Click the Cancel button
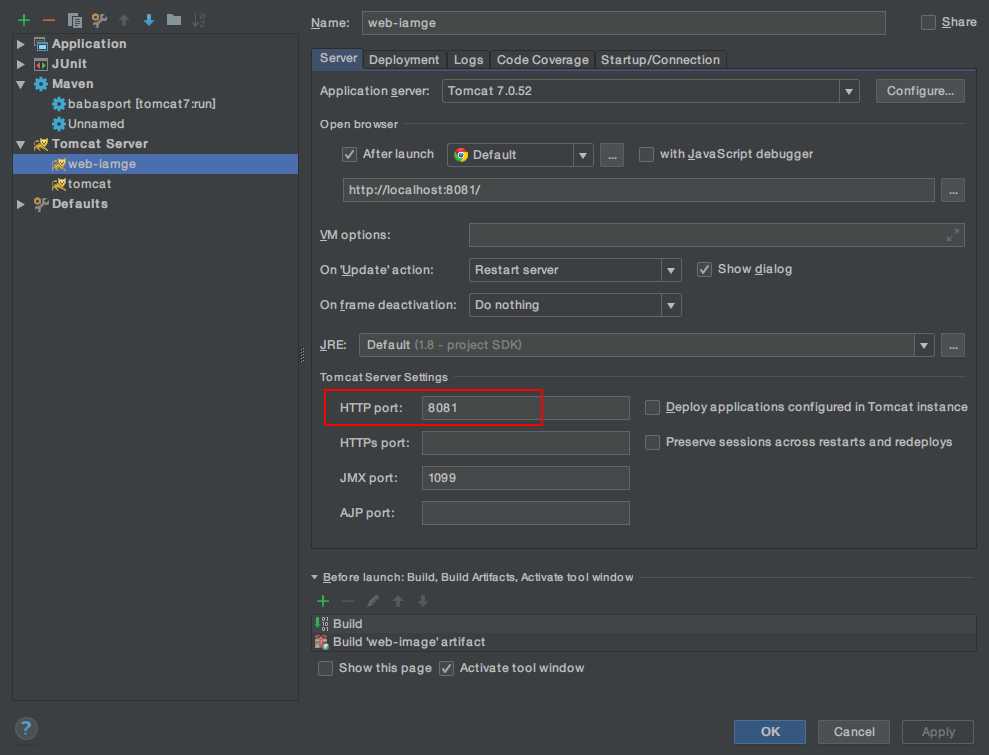 pyautogui.click(x=854, y=732)
